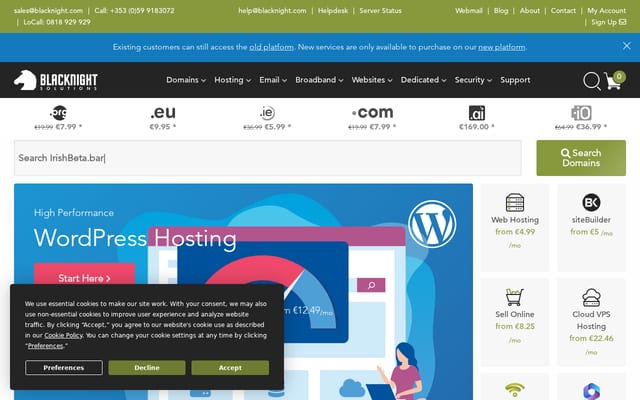Viewport: 640px width, 400px height.
Task: Open the About link
Action: 529,11
